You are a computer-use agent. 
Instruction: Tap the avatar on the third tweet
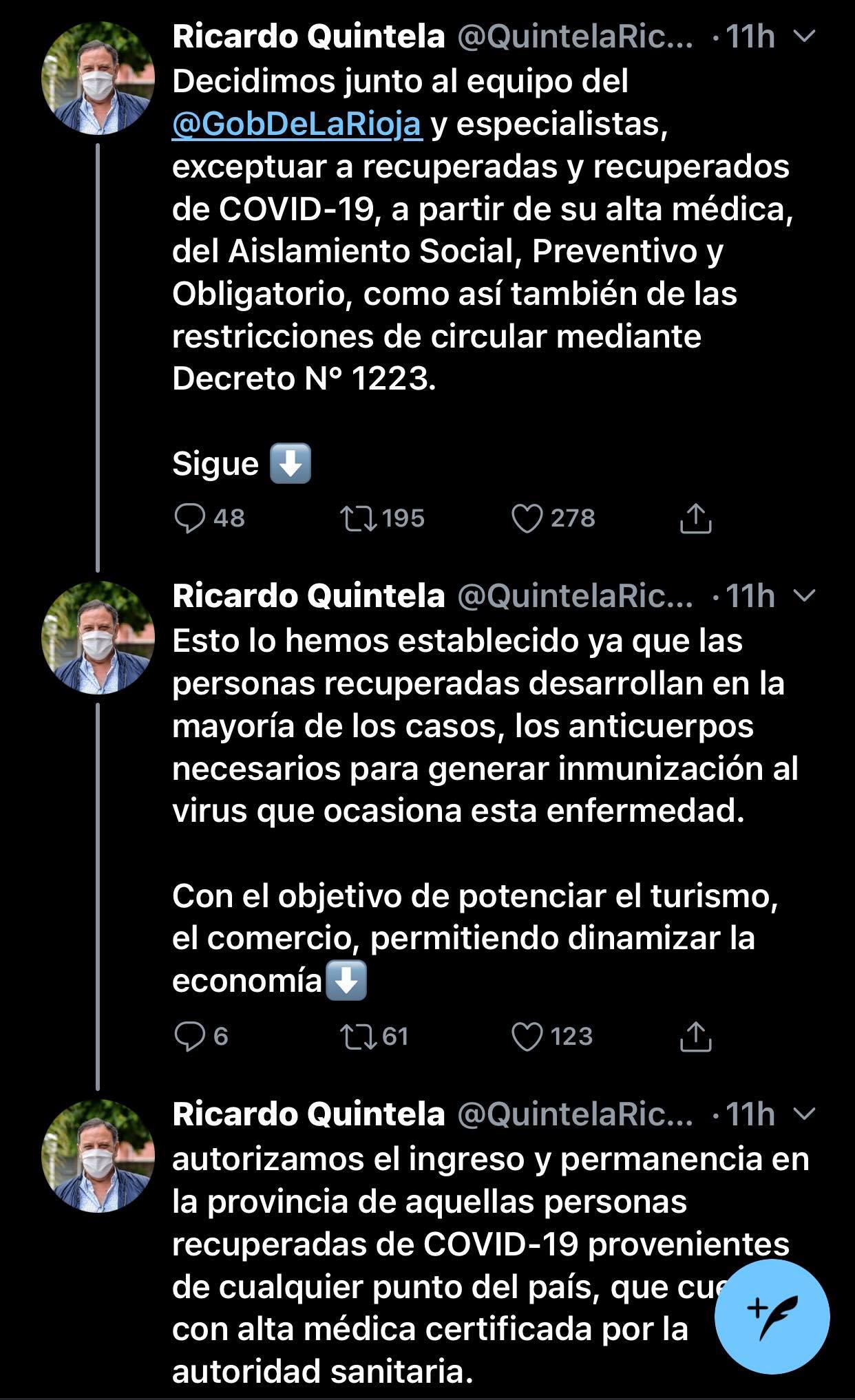(x=98, y=1156)
